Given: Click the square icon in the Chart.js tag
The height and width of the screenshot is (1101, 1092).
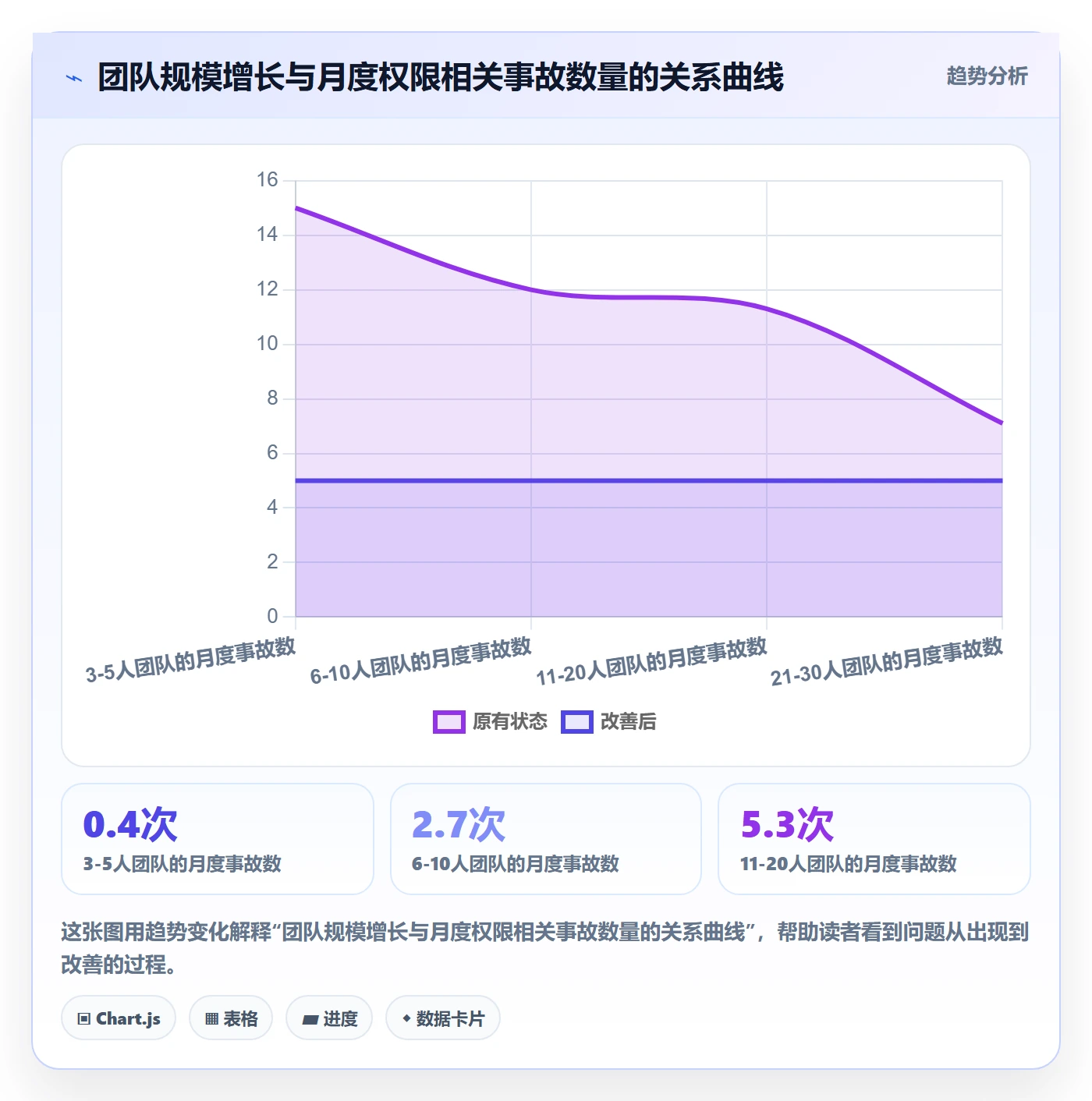Looking at the screenshot, I should (84, 1018).
